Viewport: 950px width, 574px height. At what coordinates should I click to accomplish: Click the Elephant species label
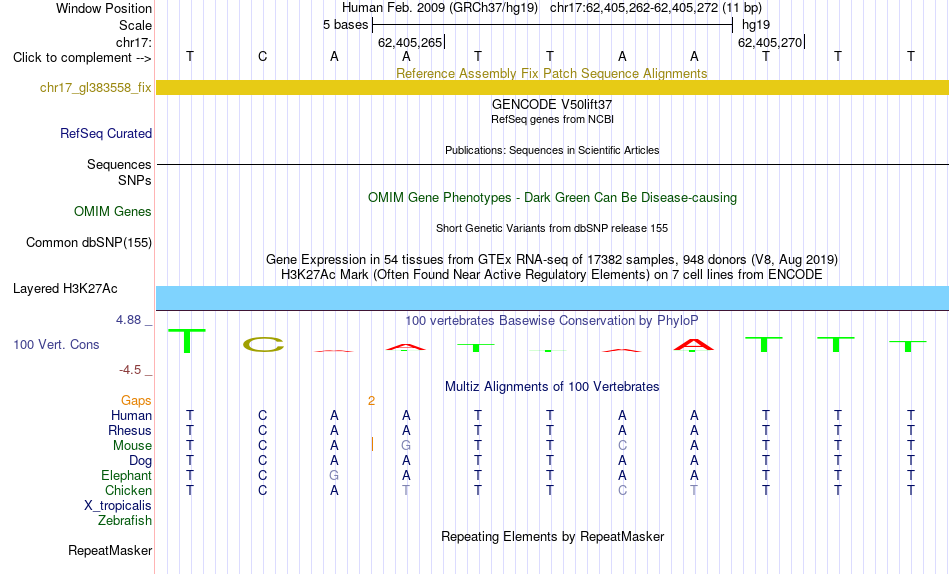point(127,475)
